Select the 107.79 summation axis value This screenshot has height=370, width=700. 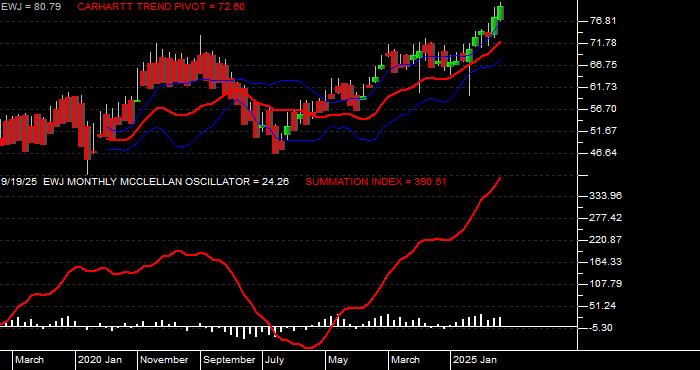(605, 284)
